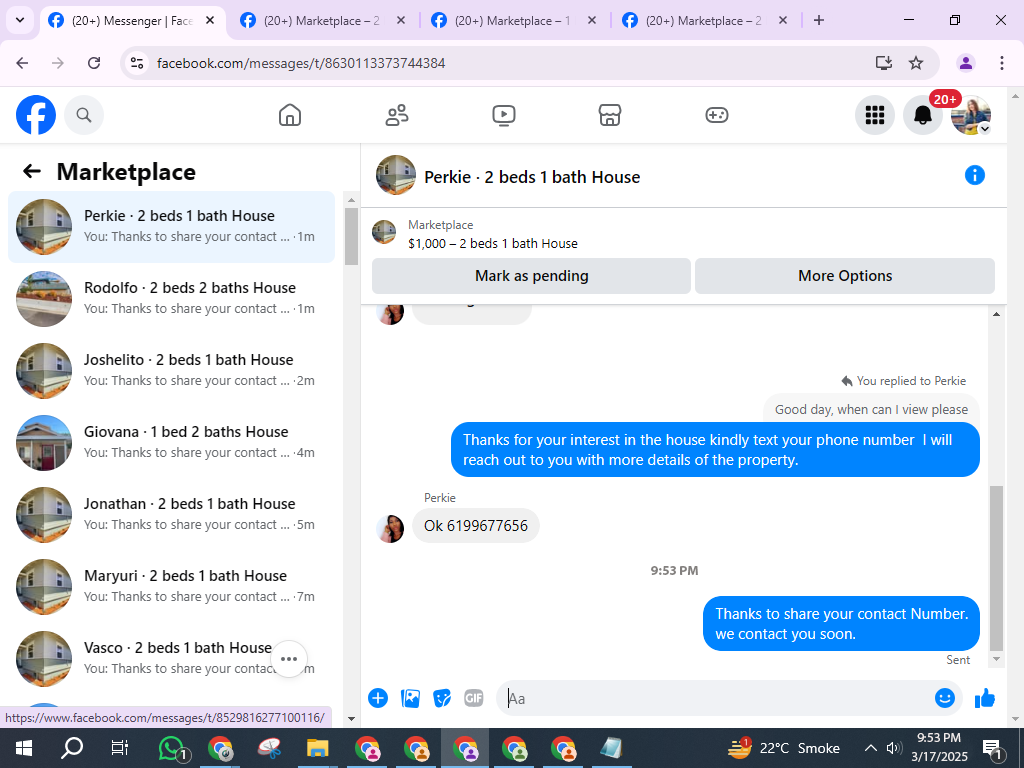Open the Maryuri conversation
Image resolution: width=1024 pixels, height=768 pixels.
pos(171,586)
